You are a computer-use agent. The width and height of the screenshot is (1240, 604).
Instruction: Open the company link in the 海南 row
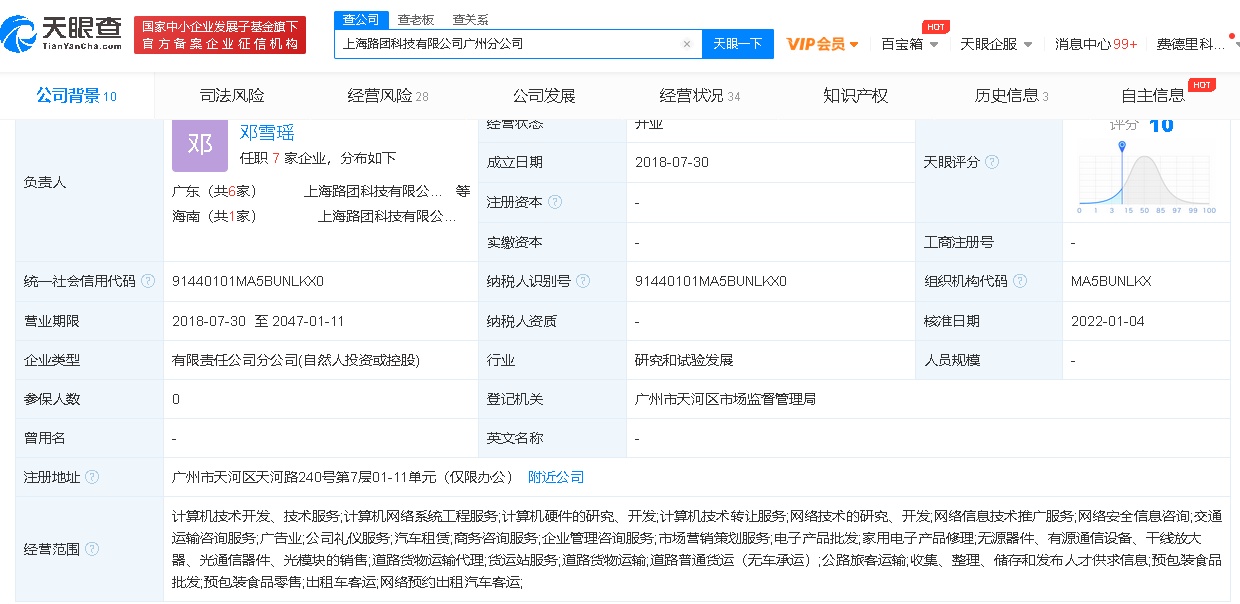pyautogui.click(x=387, y=216)
